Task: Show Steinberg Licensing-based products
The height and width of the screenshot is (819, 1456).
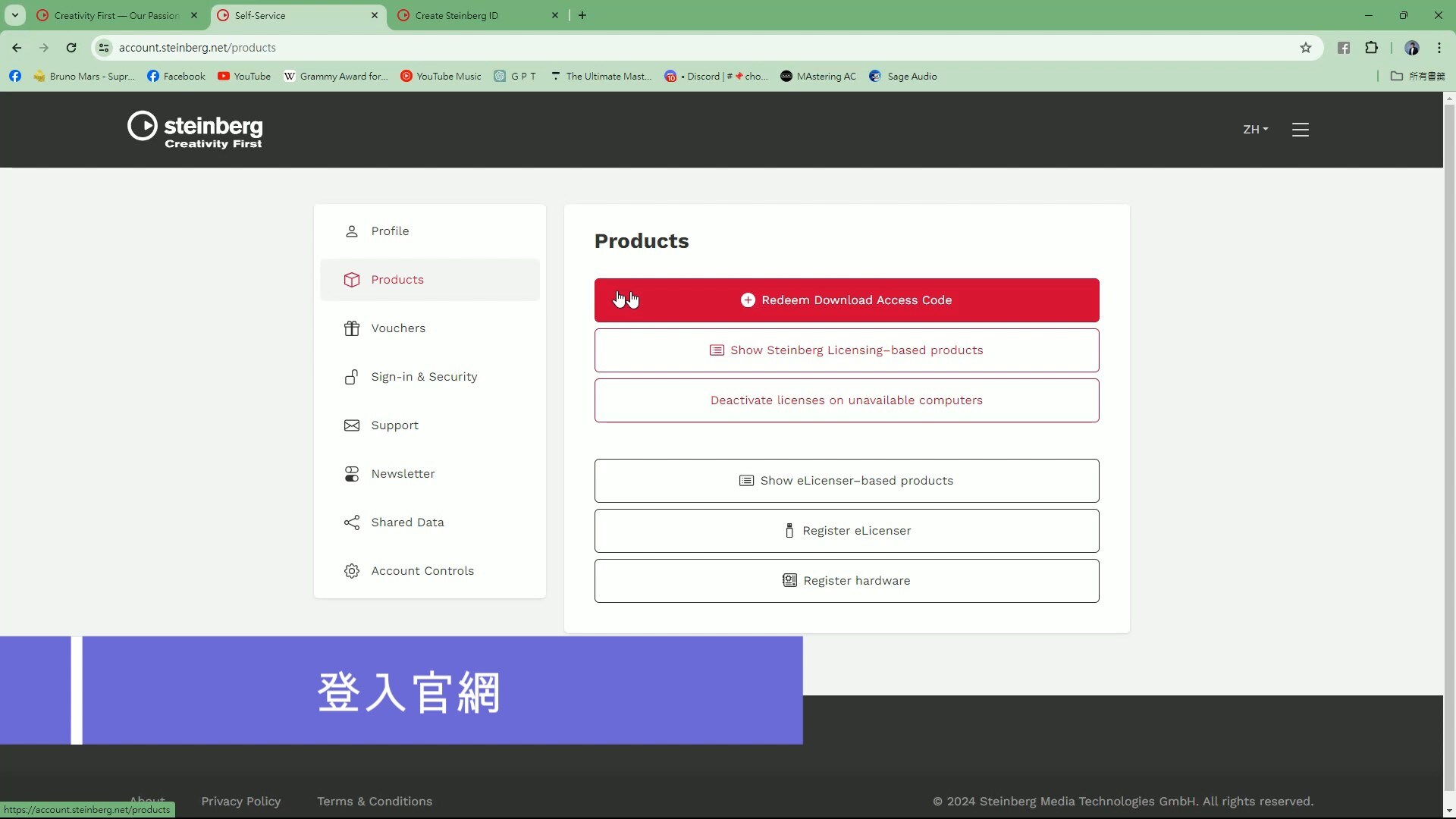Action: pos(846,350)
